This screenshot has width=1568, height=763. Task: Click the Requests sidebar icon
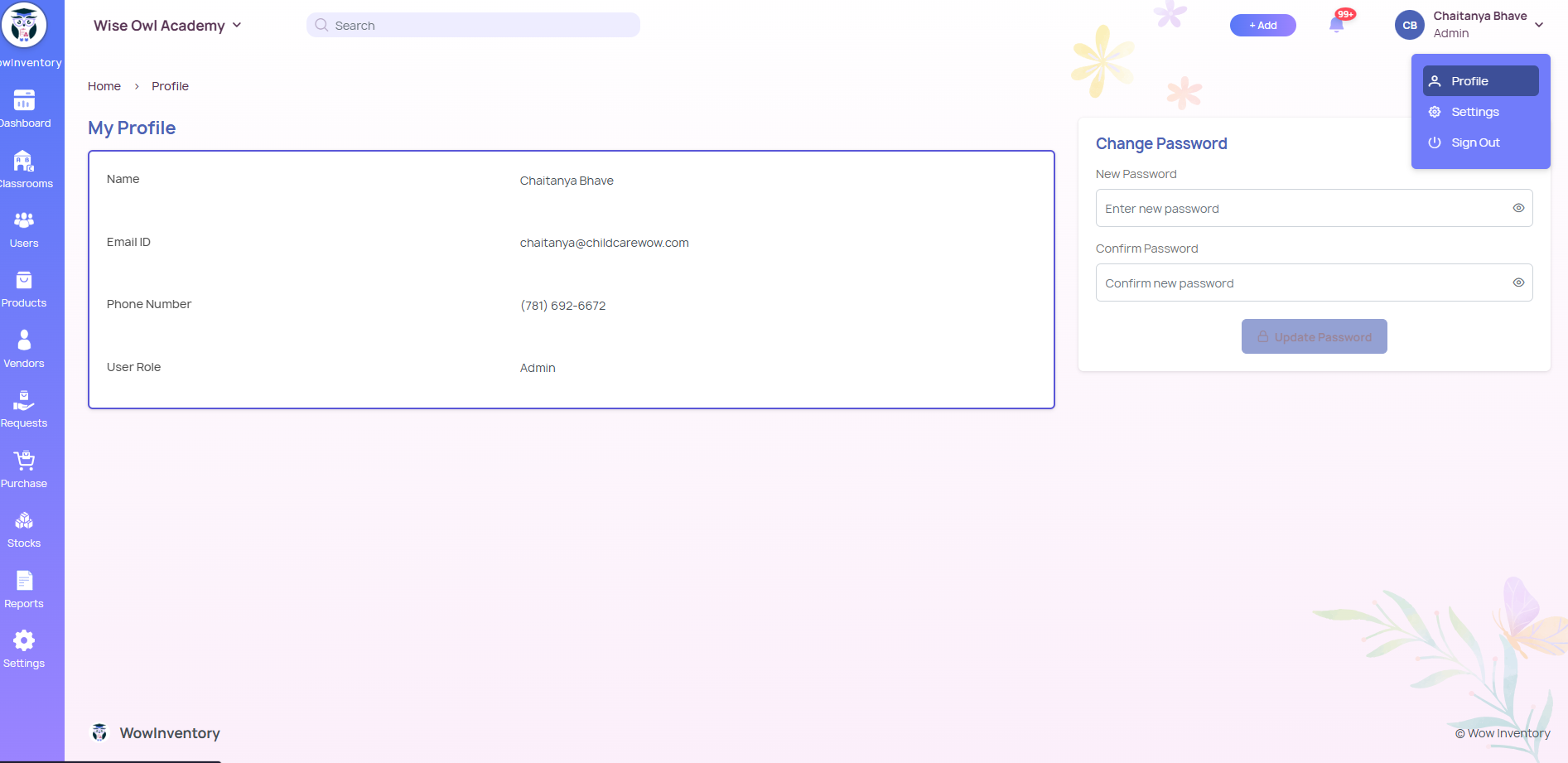pyautogui.click(x=24, y=401)
